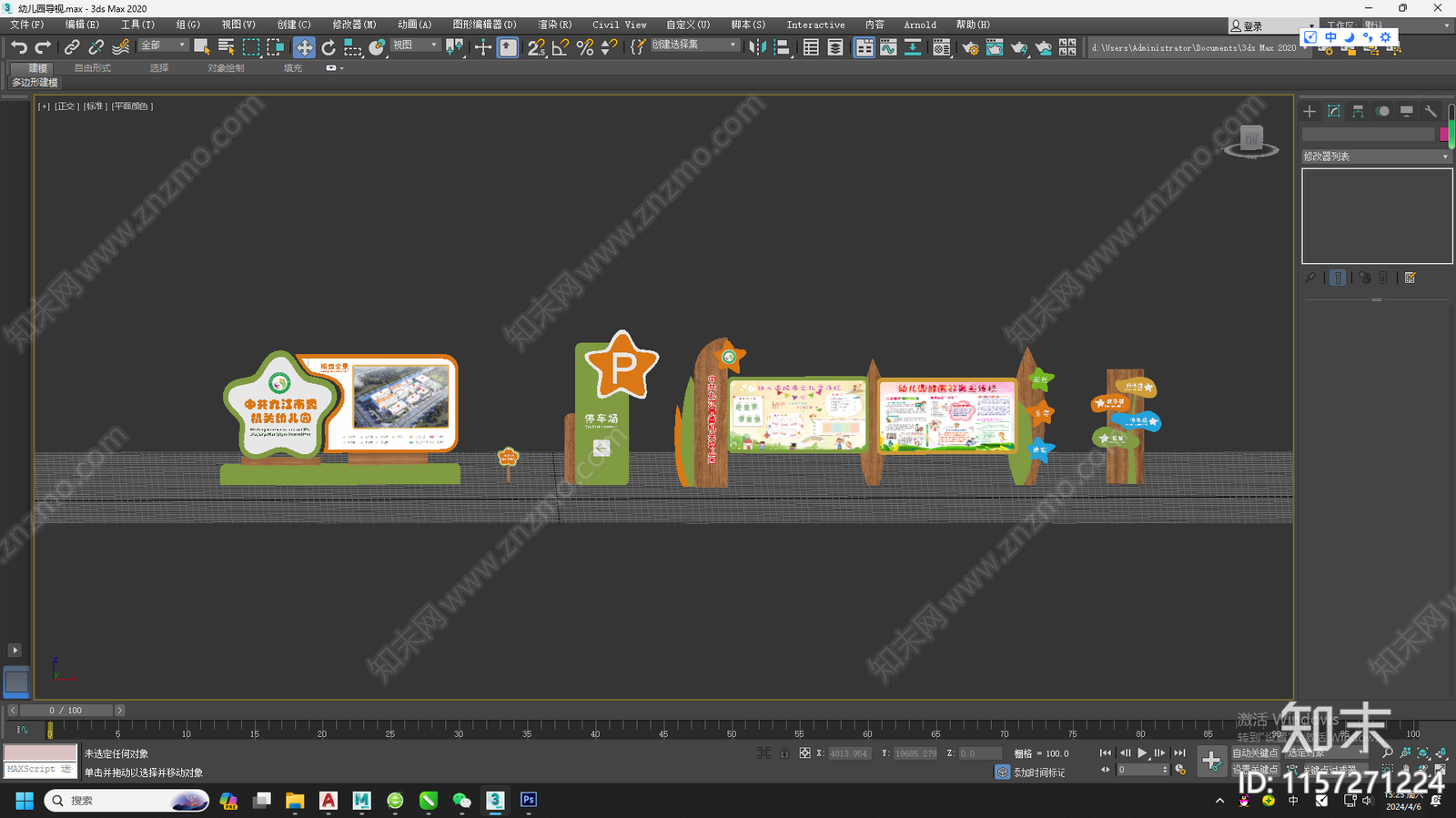Click the Mirror tool icon
1456x818 pixels.
coord(757,47)
